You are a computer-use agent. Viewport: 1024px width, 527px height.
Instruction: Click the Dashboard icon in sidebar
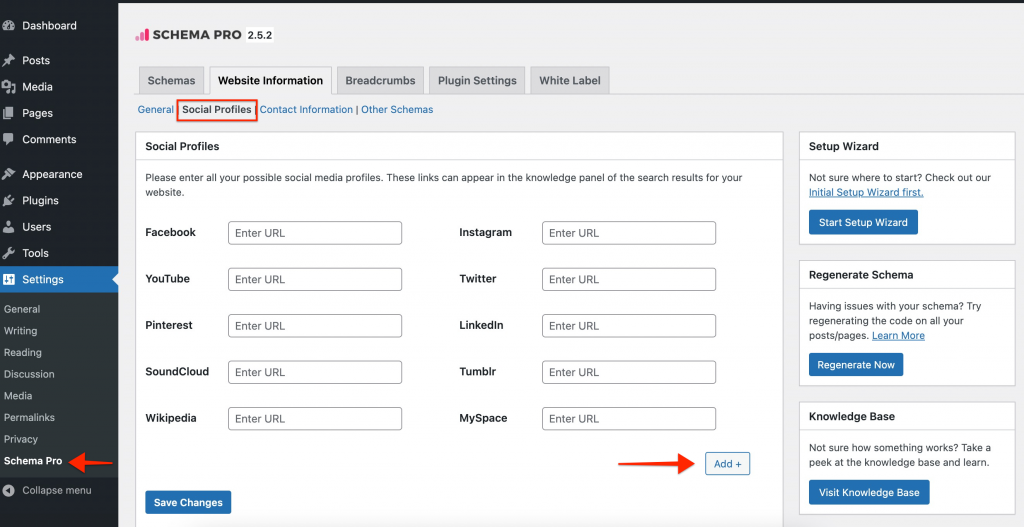click(9, 26)
